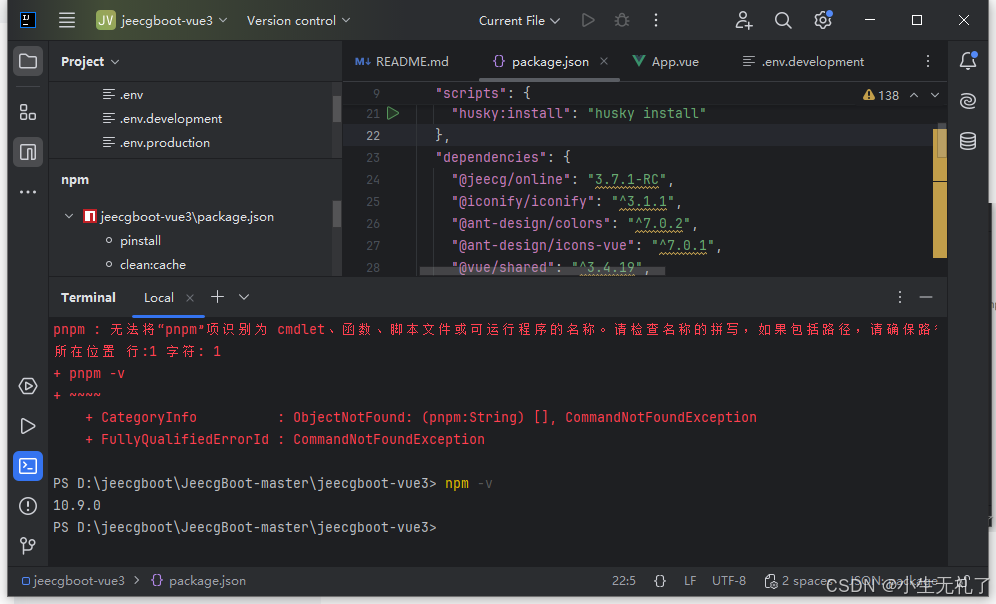996x604 pixels.
Task: Open the AI Assistant spiral icon
Action: tap(968, 101)
